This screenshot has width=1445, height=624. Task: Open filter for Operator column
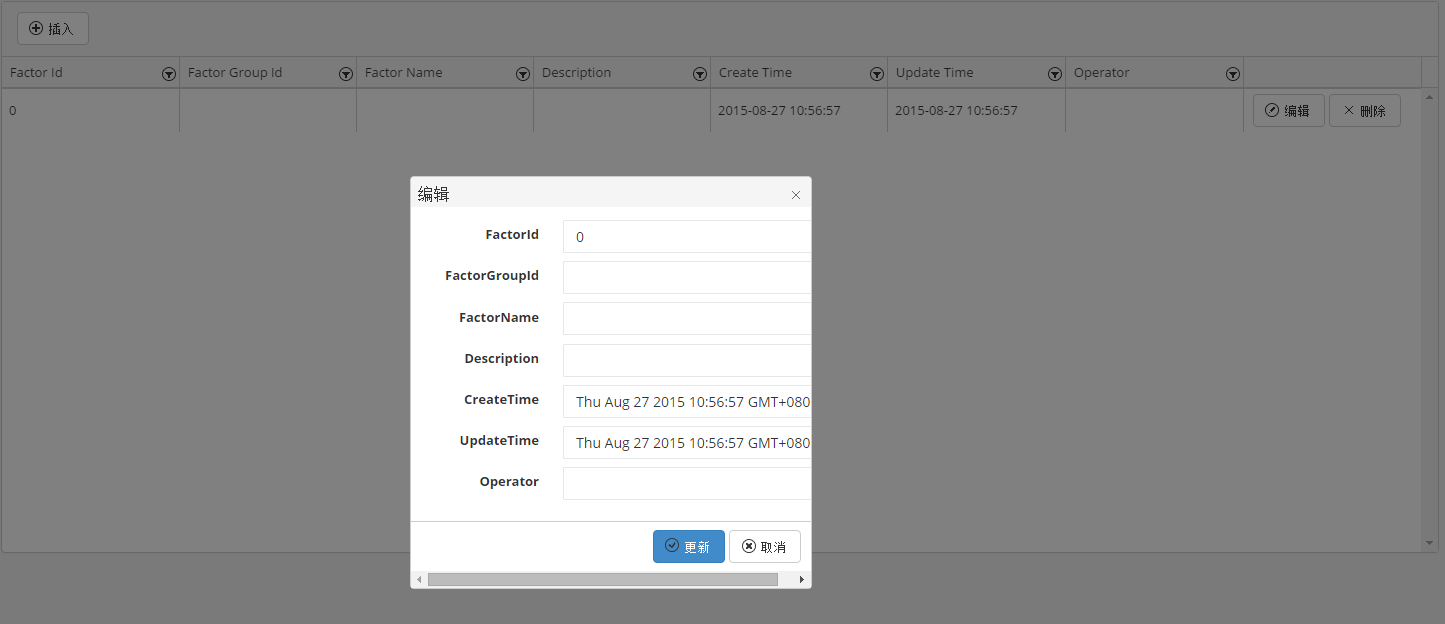click(x=1233, y=74)
